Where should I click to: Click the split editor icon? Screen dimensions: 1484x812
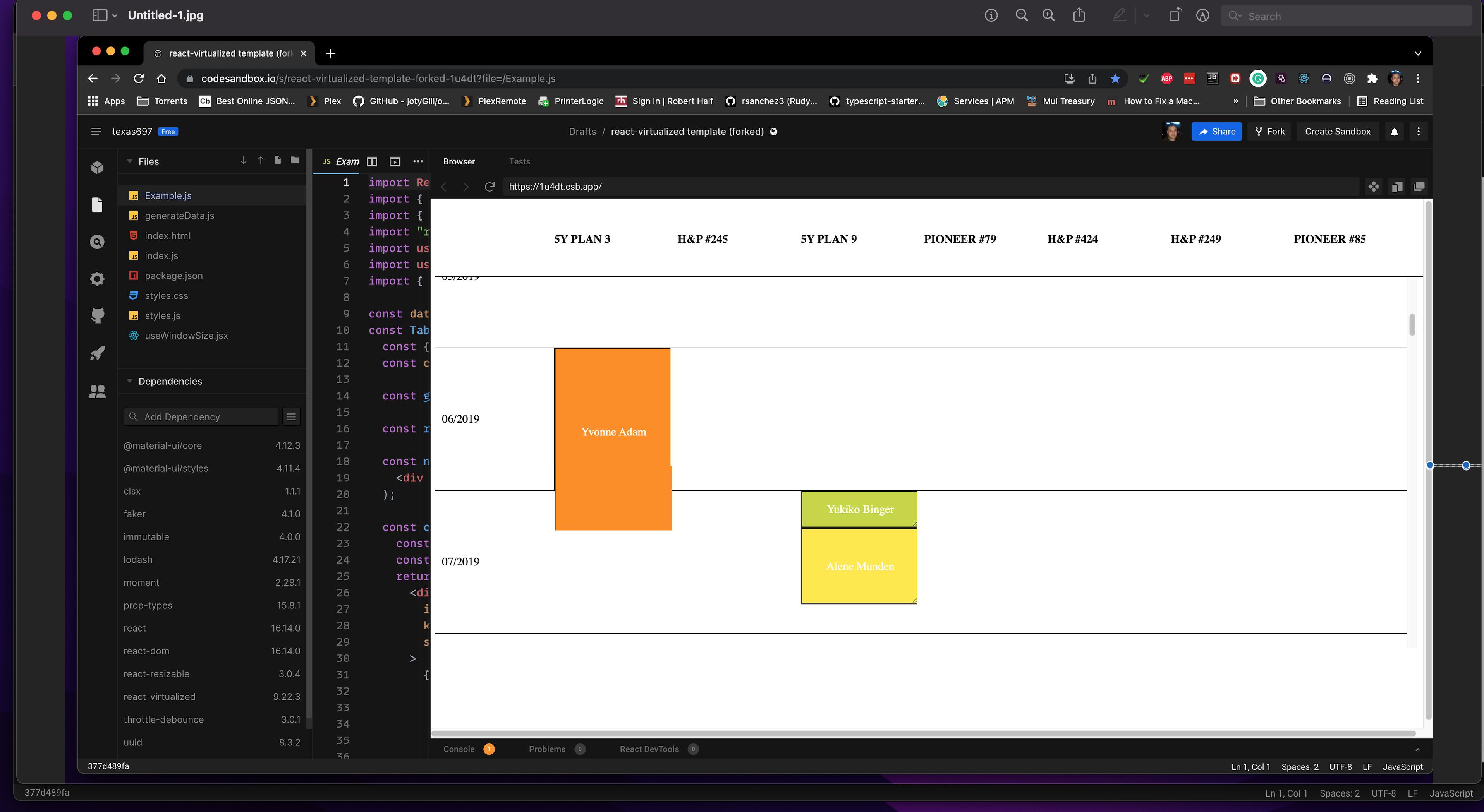coord(372,162)
